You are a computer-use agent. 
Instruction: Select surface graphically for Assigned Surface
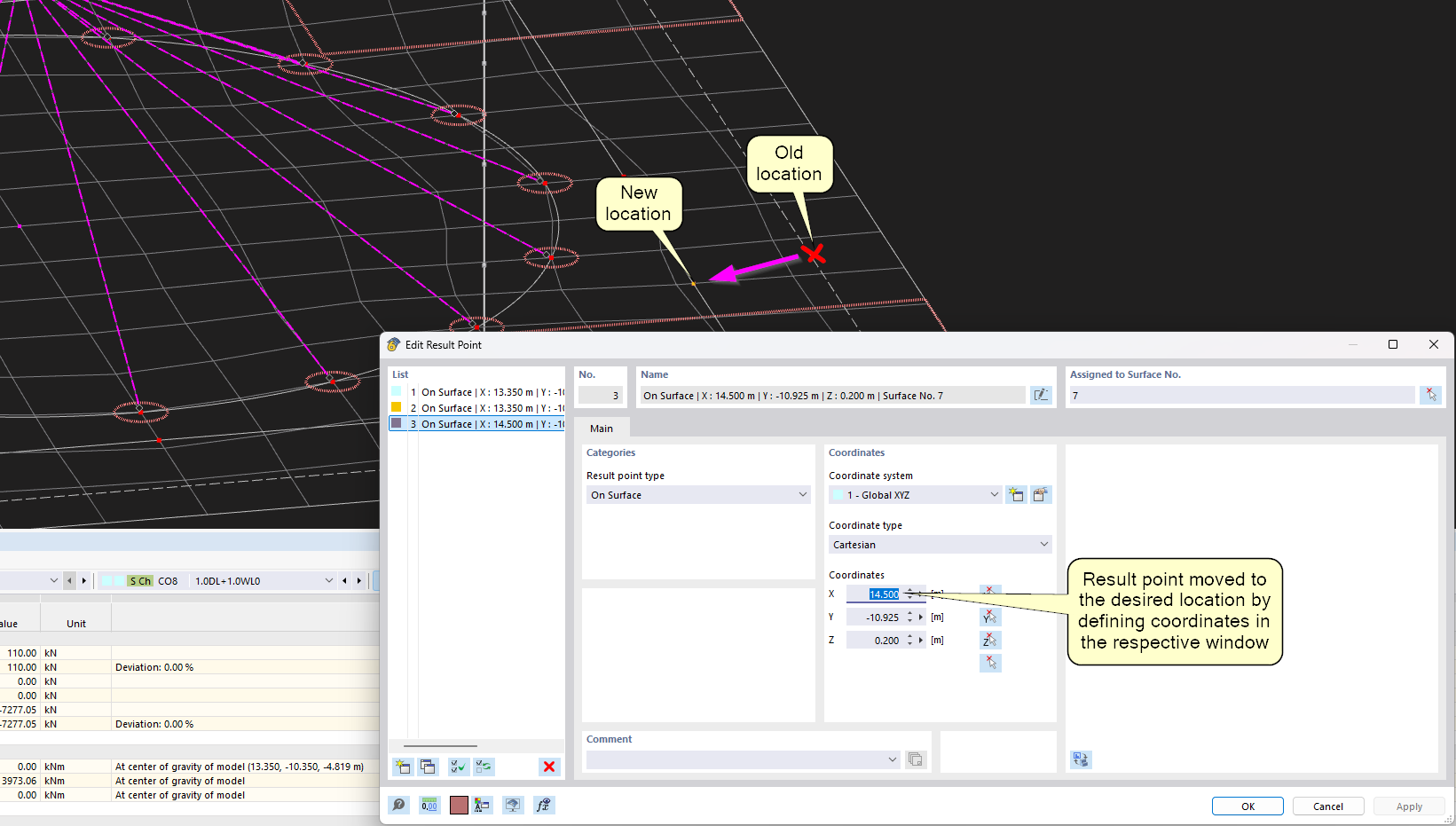click(1430, 396)
